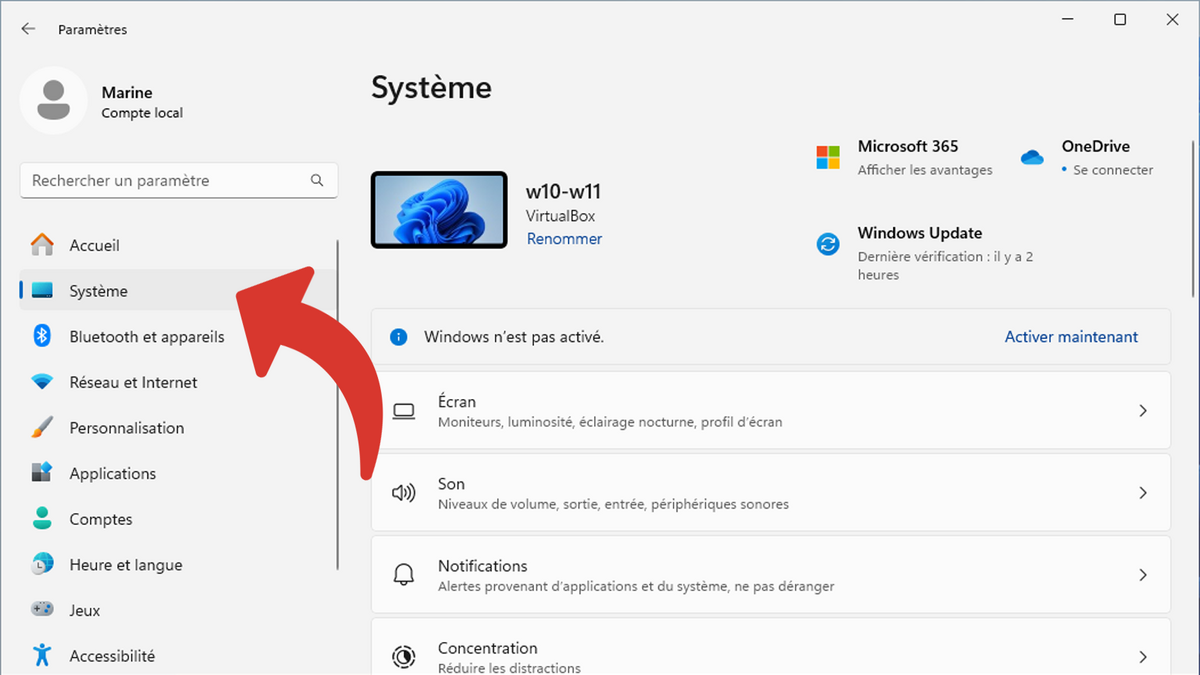Click the w10-w11 desktop thumbnail
Screen dimensions: 1200x675
(x=439, y=210)
